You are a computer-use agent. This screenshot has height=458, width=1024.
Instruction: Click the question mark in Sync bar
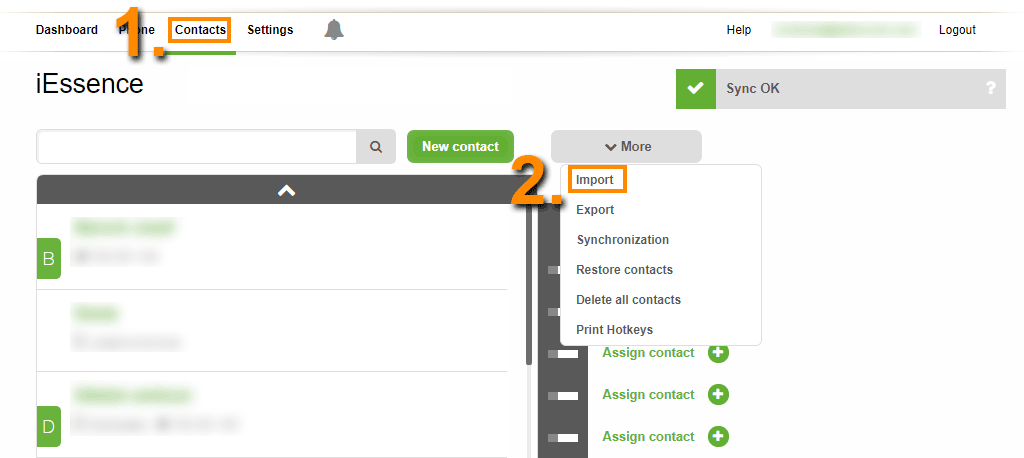pos(990,89)
